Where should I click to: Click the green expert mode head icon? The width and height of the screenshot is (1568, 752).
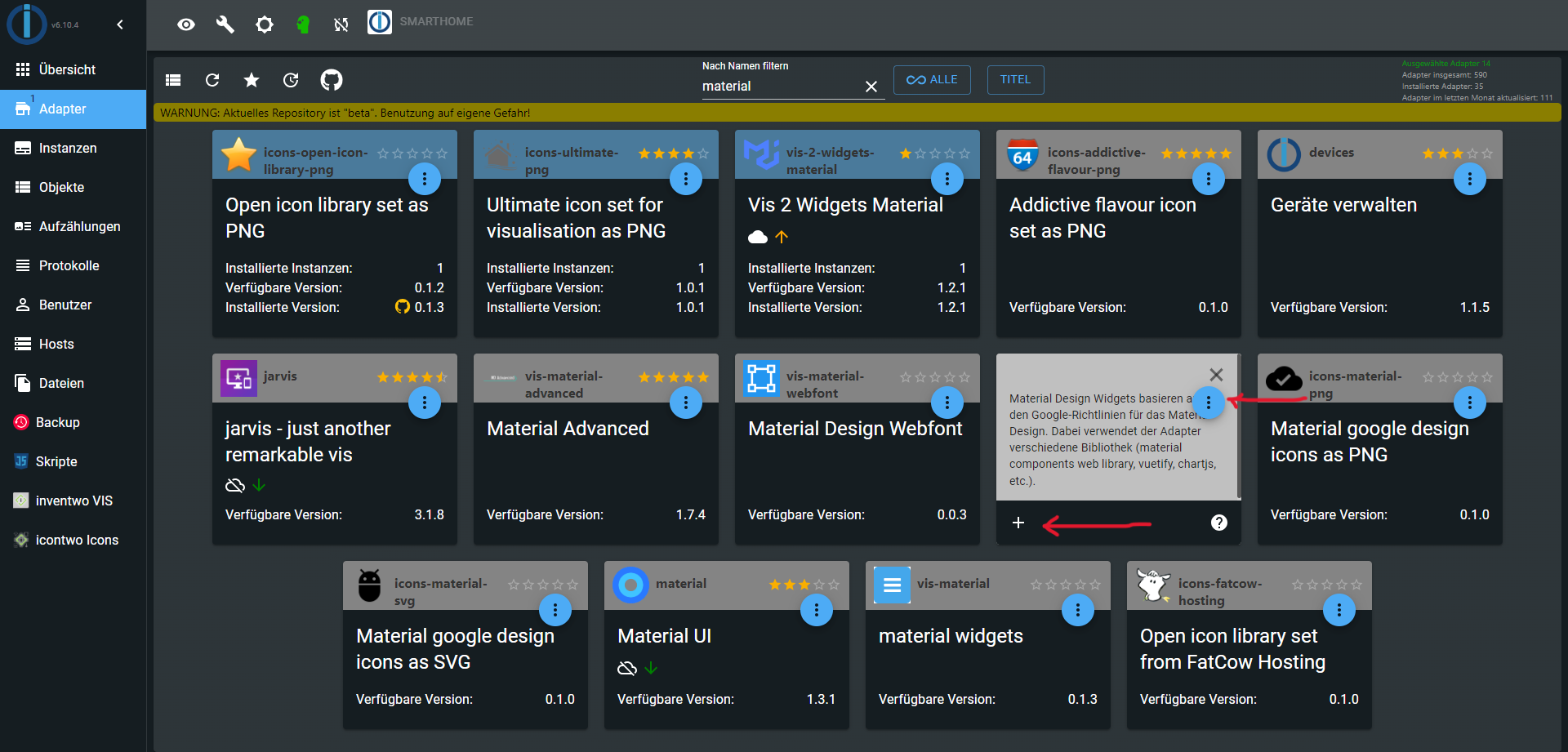tap(303, 24)
